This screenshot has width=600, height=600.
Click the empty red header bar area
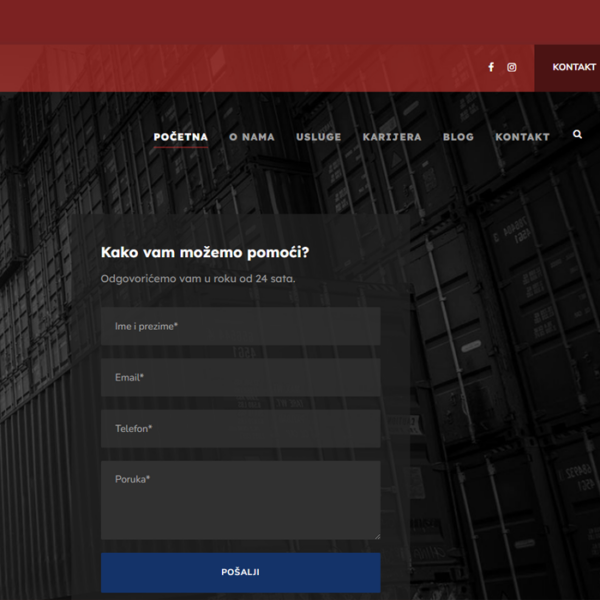coord(250,67)
